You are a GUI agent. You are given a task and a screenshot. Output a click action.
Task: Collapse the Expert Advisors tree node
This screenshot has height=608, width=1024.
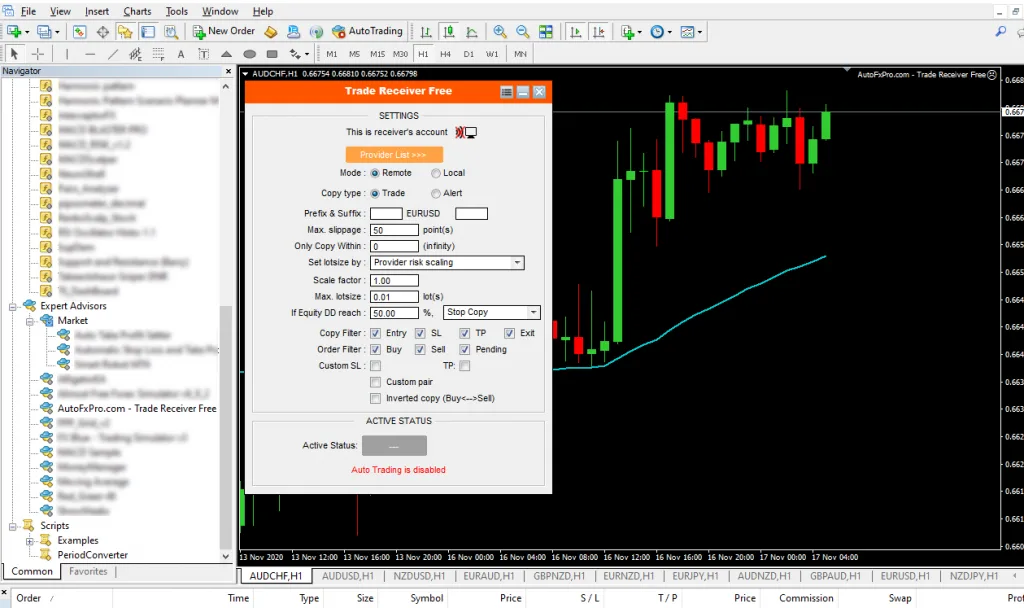pos(12,306)
